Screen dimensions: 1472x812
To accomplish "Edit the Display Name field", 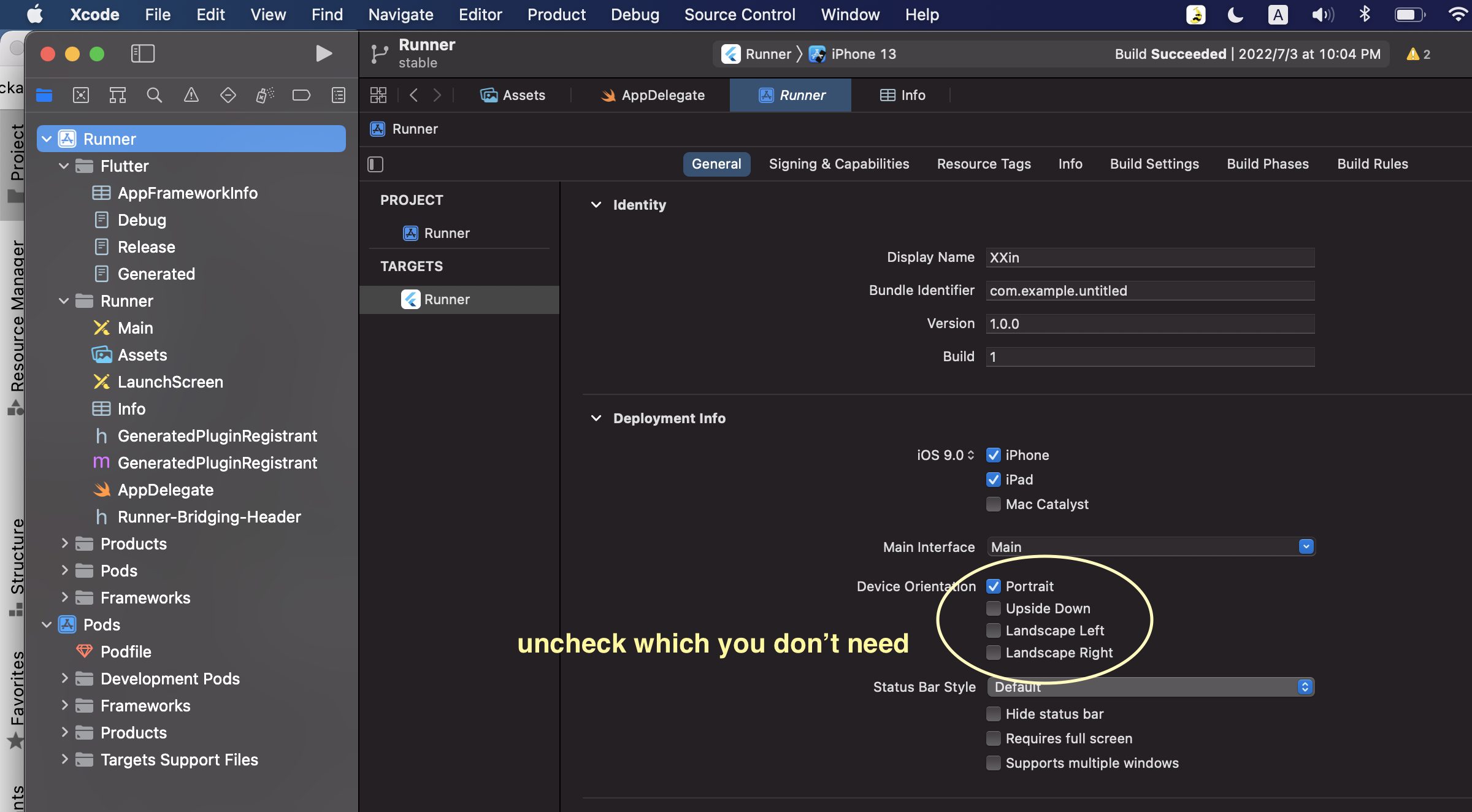I will click(x=1151, y=258).
